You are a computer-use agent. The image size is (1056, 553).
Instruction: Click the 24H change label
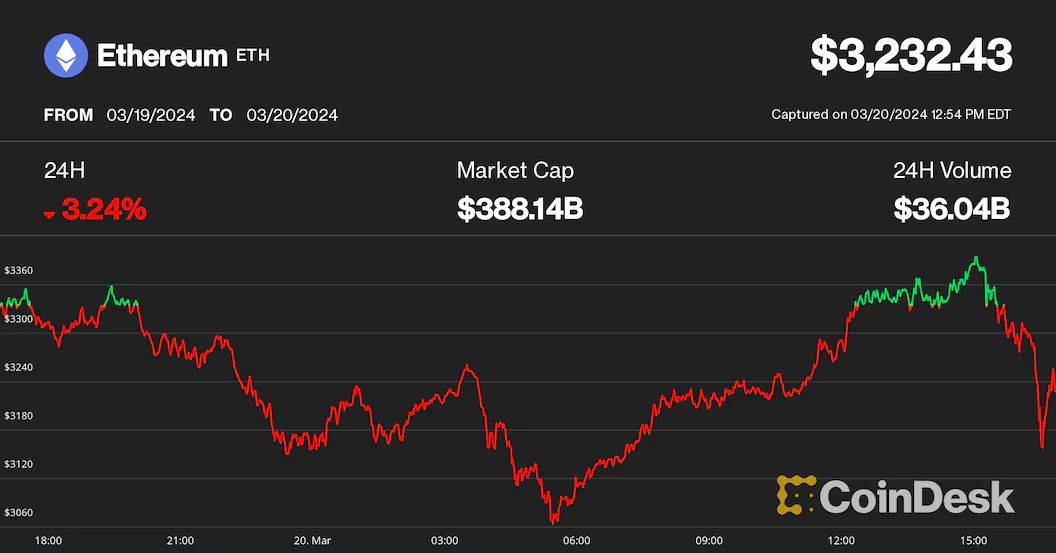click(58, 171)
